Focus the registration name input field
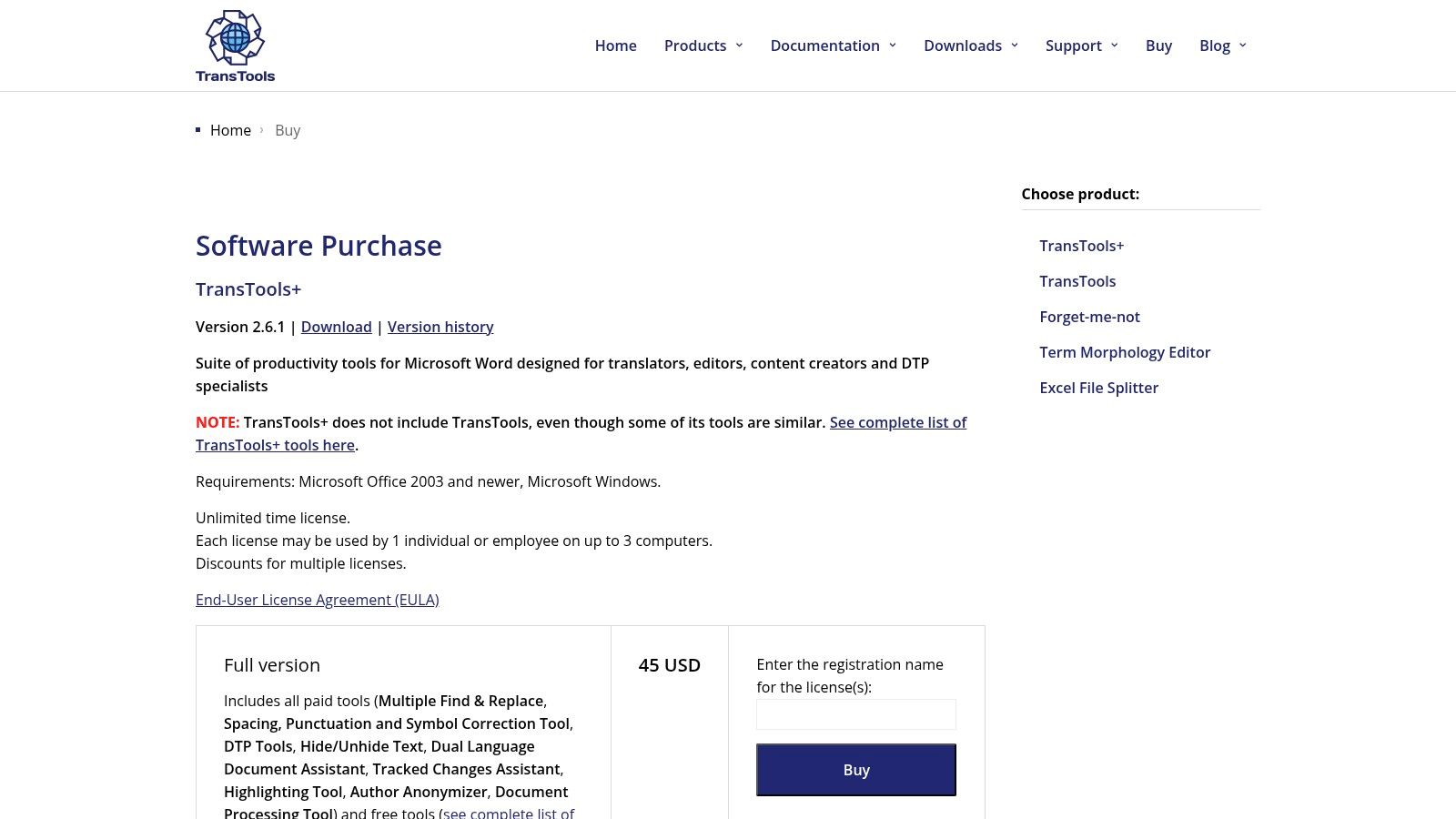 click(856, 714)
